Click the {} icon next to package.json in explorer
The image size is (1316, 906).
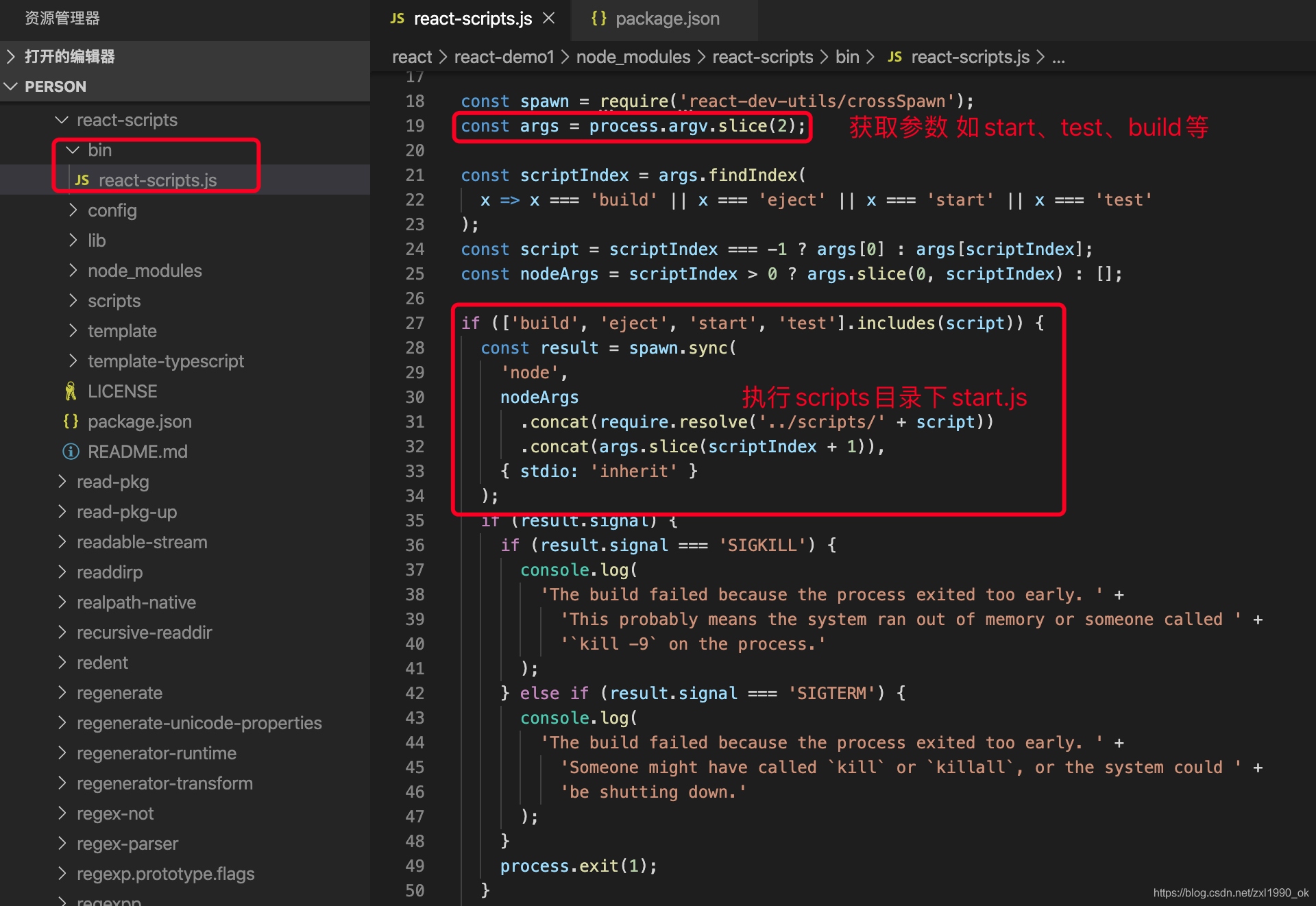click(x=70, y=421)
